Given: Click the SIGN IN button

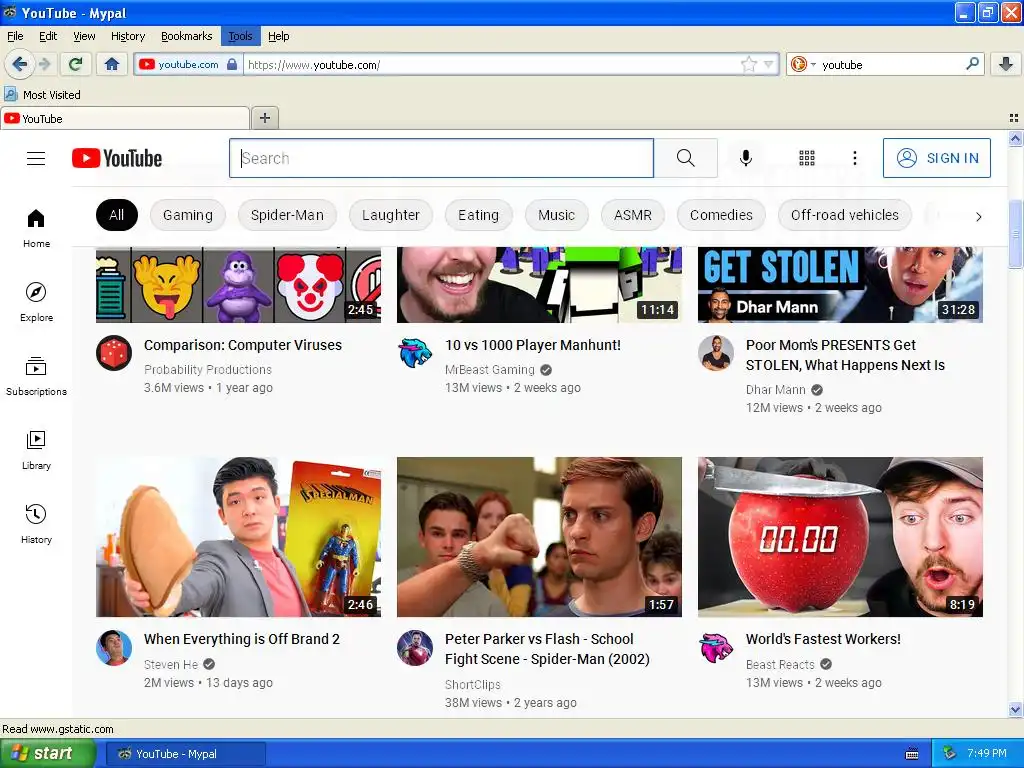Looking at the screenshot, I should point(936,158).
